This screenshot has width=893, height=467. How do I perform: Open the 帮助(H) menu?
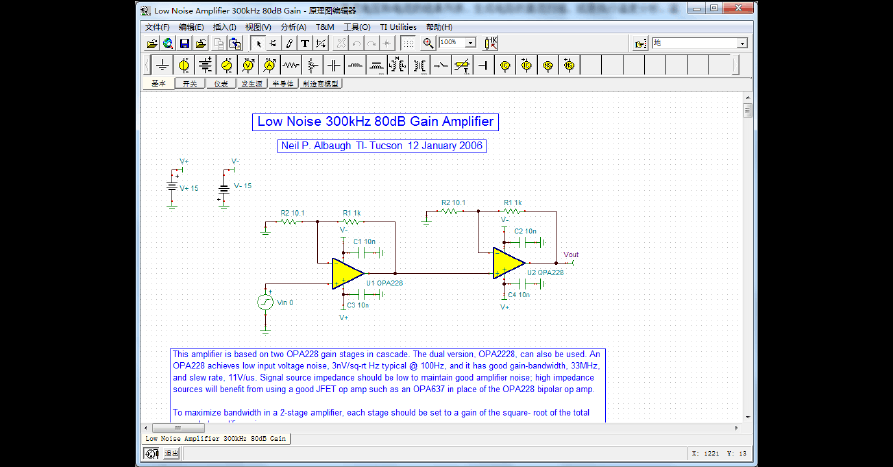pyautogui.click(x=439, y=27)
